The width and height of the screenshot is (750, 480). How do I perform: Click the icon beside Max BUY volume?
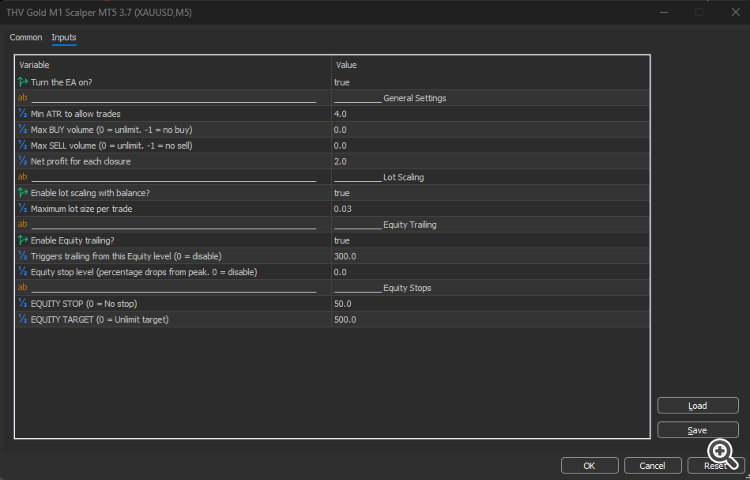23,130
